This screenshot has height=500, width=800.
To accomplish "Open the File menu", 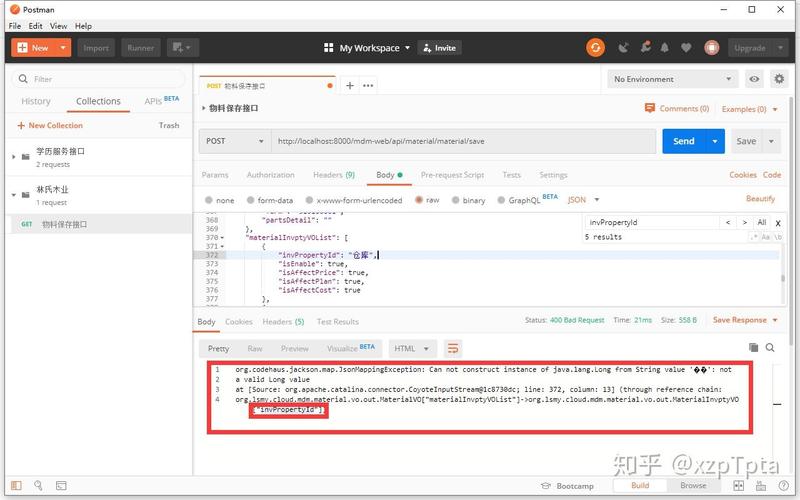I will 15,26.
